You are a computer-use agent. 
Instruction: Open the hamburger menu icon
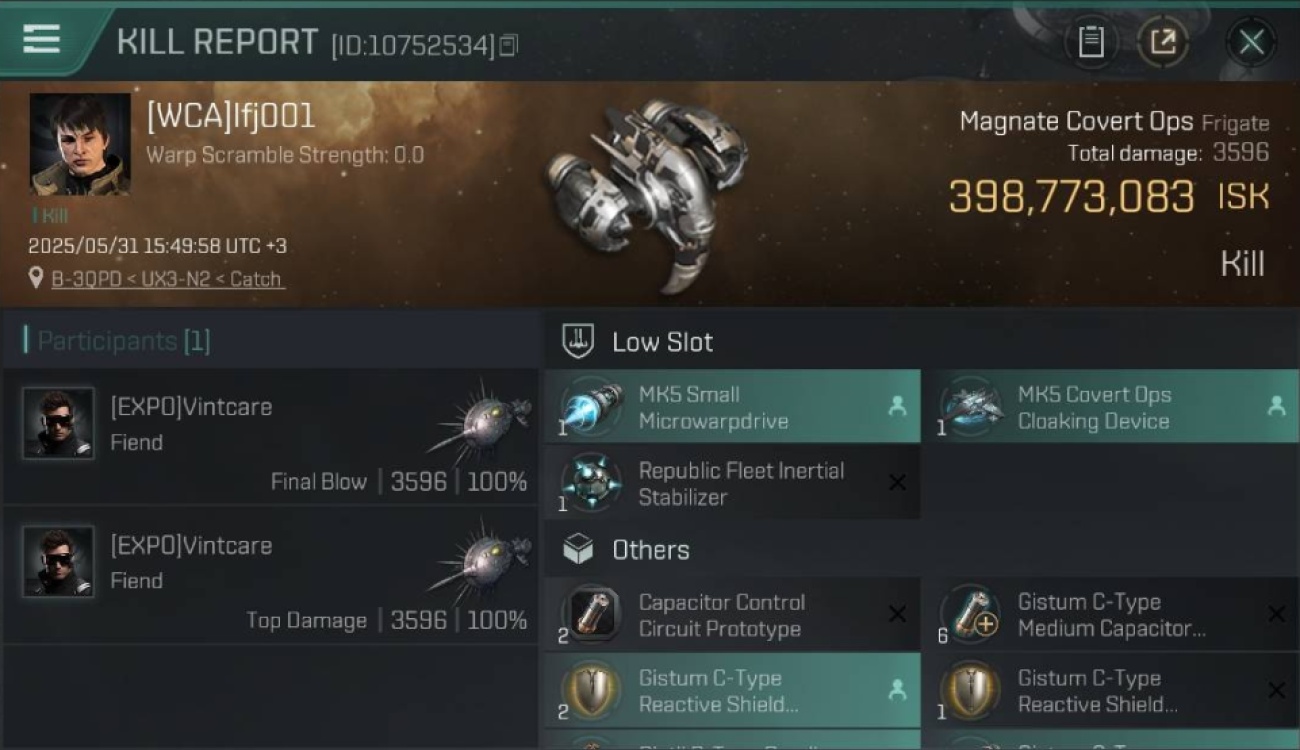[41, 40]
